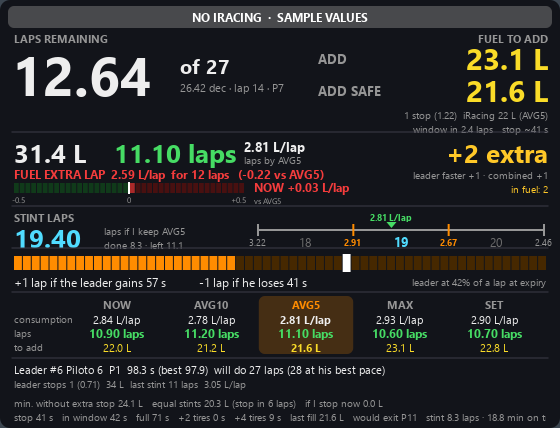Click the orange 2.67 tick on scale
Image resolution: width=560 pixels, height=428 pixels.
click(448, 230)
